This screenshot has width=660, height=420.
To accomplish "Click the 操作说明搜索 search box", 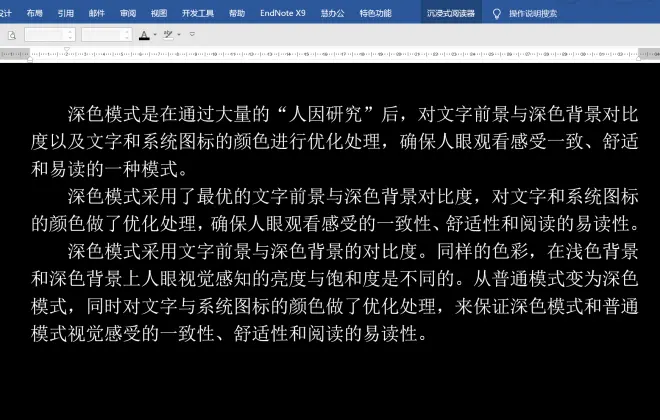I will coord(533,13).
